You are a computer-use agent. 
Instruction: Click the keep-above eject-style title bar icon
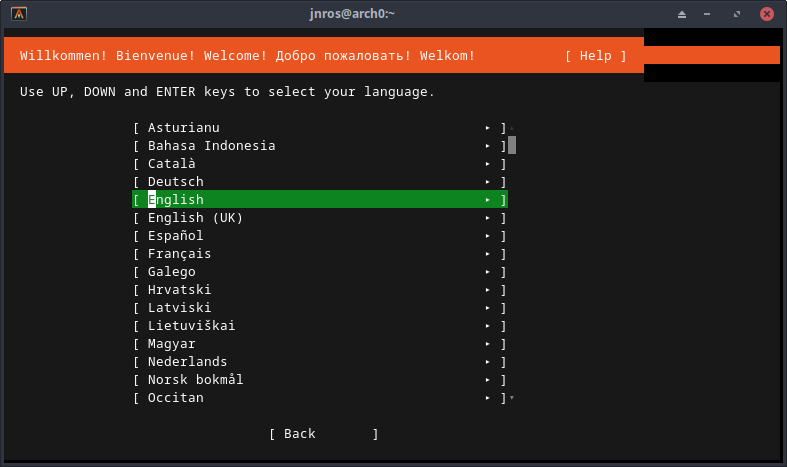(682, 14)
